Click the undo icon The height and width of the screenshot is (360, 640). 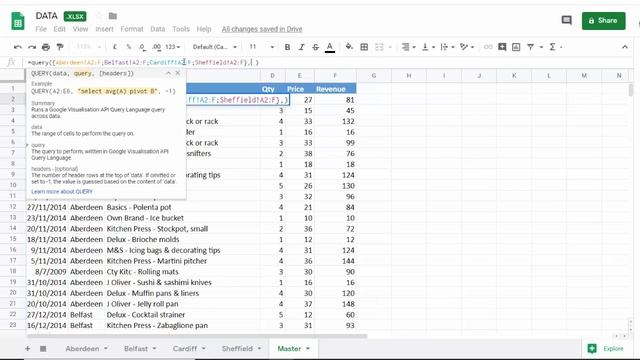pyautogui.click(x=18, y=47)
